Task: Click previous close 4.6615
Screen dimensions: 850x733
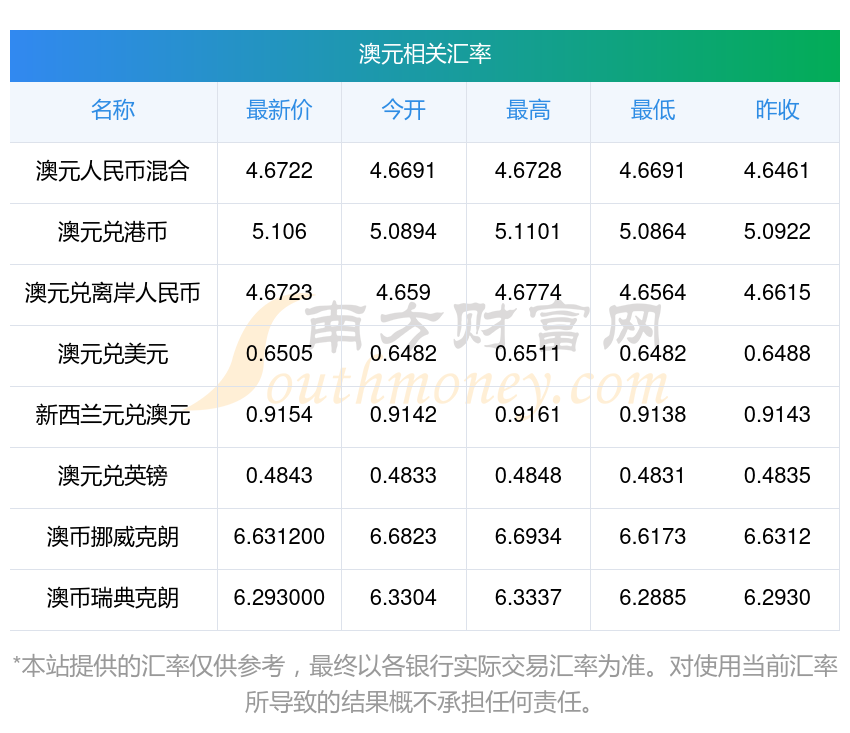Action: point(777,293)
